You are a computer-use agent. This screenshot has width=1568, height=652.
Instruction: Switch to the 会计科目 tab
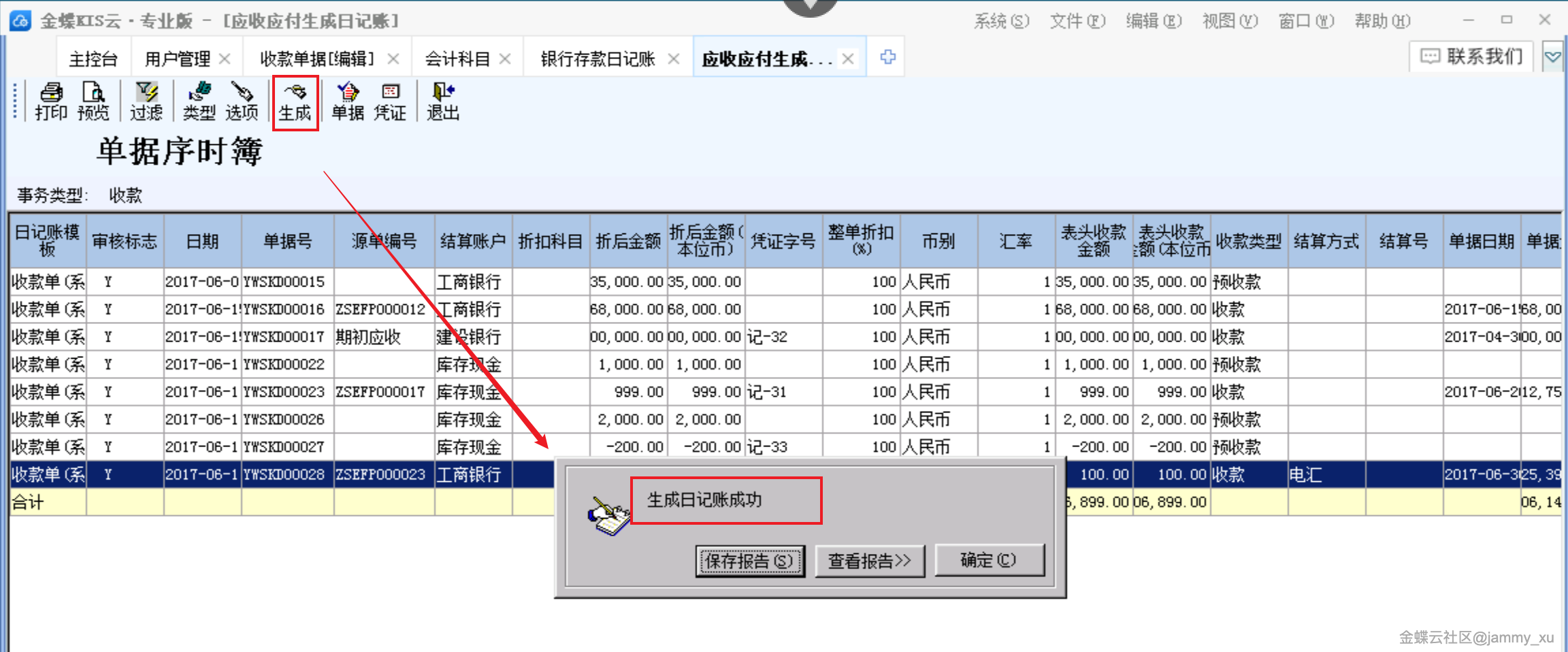(457, 59)
